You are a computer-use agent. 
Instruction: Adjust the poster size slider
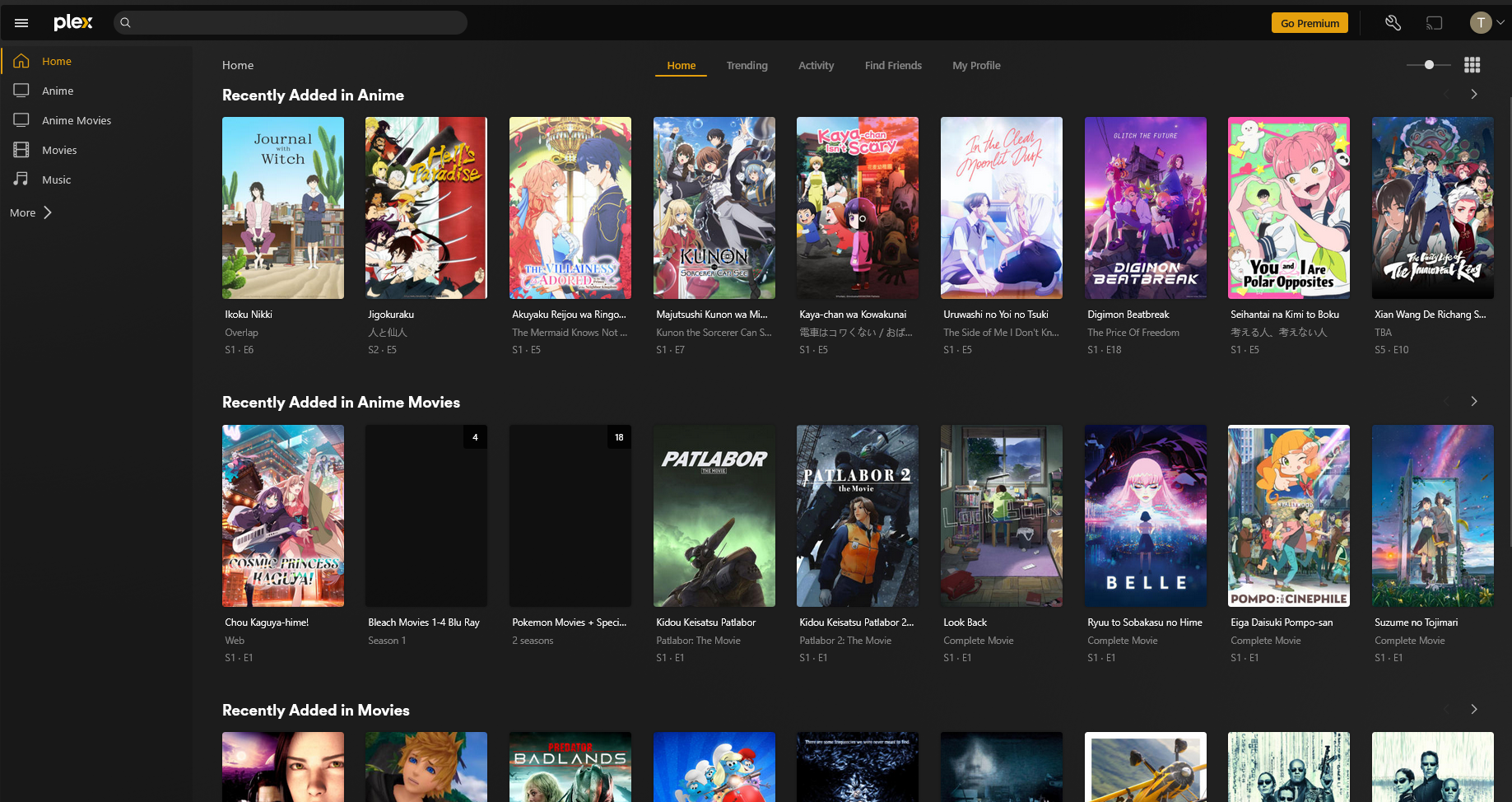tap(1429, 65)
